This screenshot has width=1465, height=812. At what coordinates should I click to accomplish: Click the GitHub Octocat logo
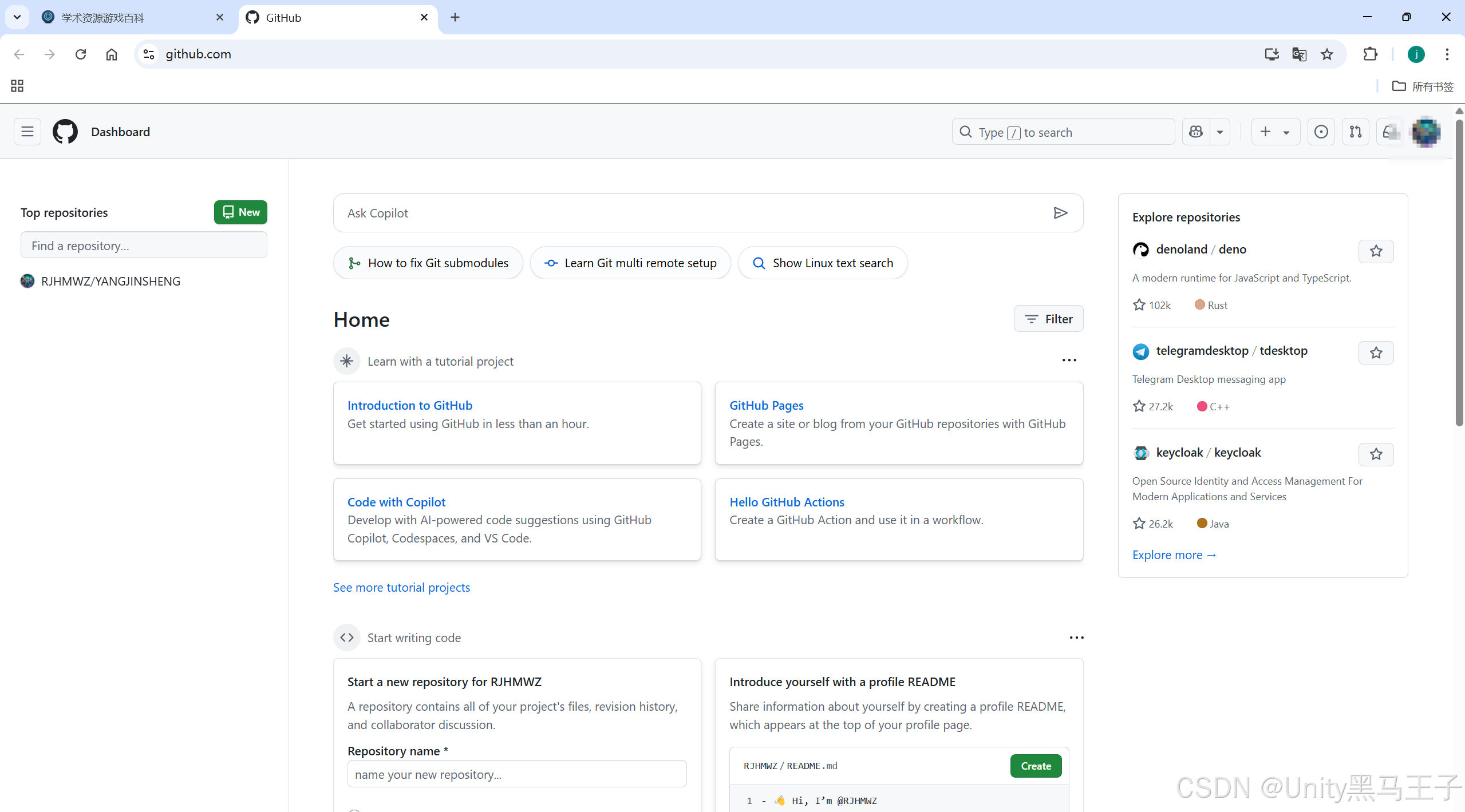(x=65, y=132)
